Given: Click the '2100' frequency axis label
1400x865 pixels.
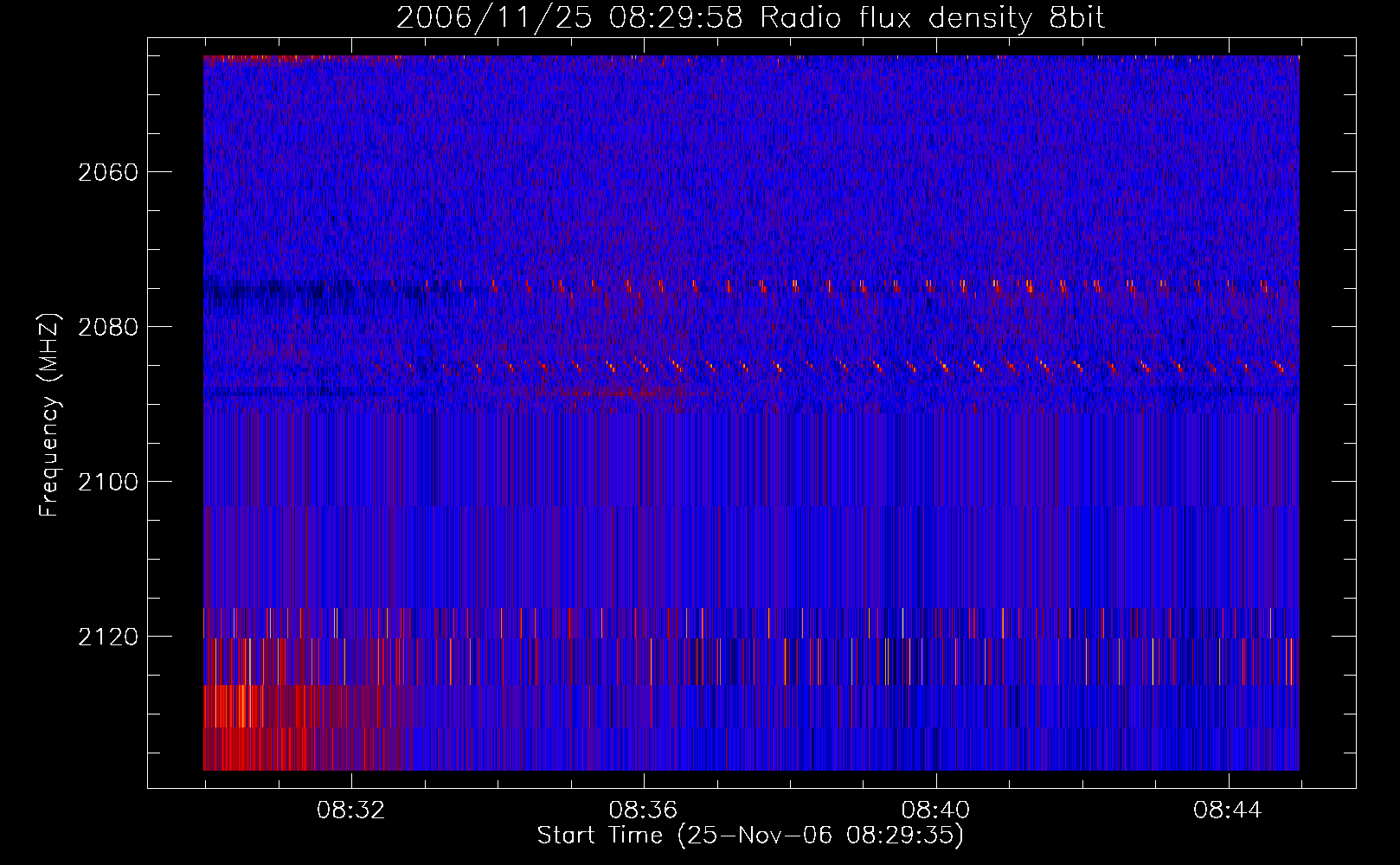Looking at the screenshot, I should pyautogui.click(x=108, y=482).
